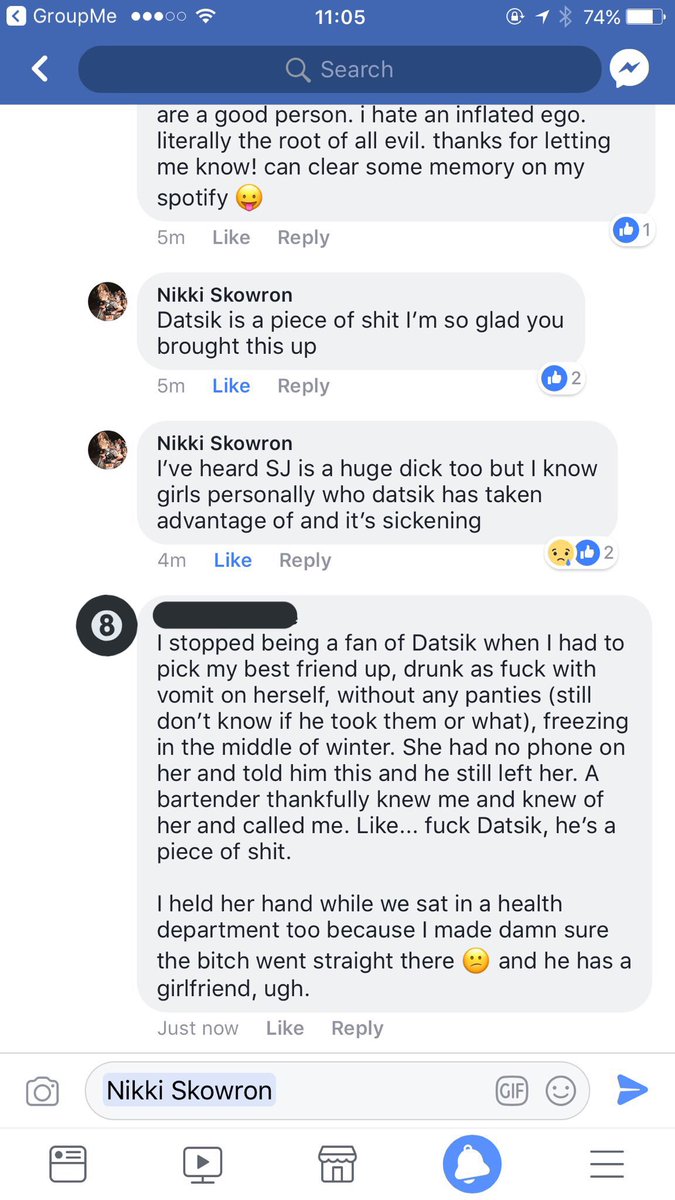Reply to the spotify comment

point(303,238)
